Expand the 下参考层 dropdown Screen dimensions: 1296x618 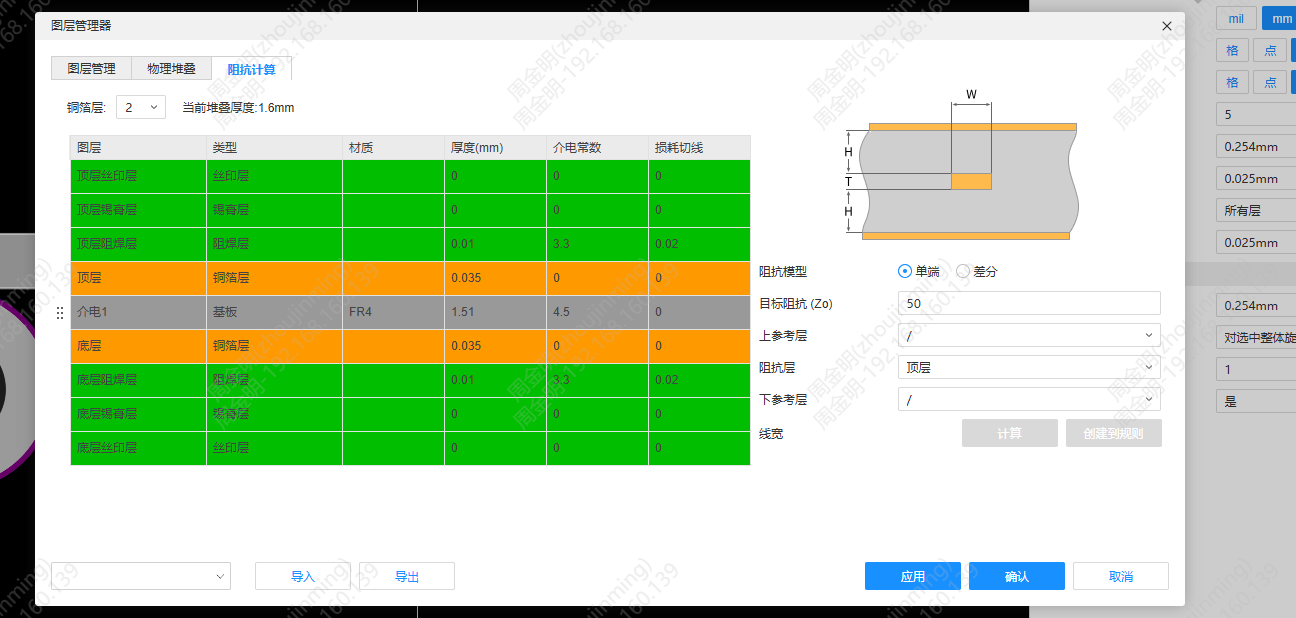click(1029, 399)
